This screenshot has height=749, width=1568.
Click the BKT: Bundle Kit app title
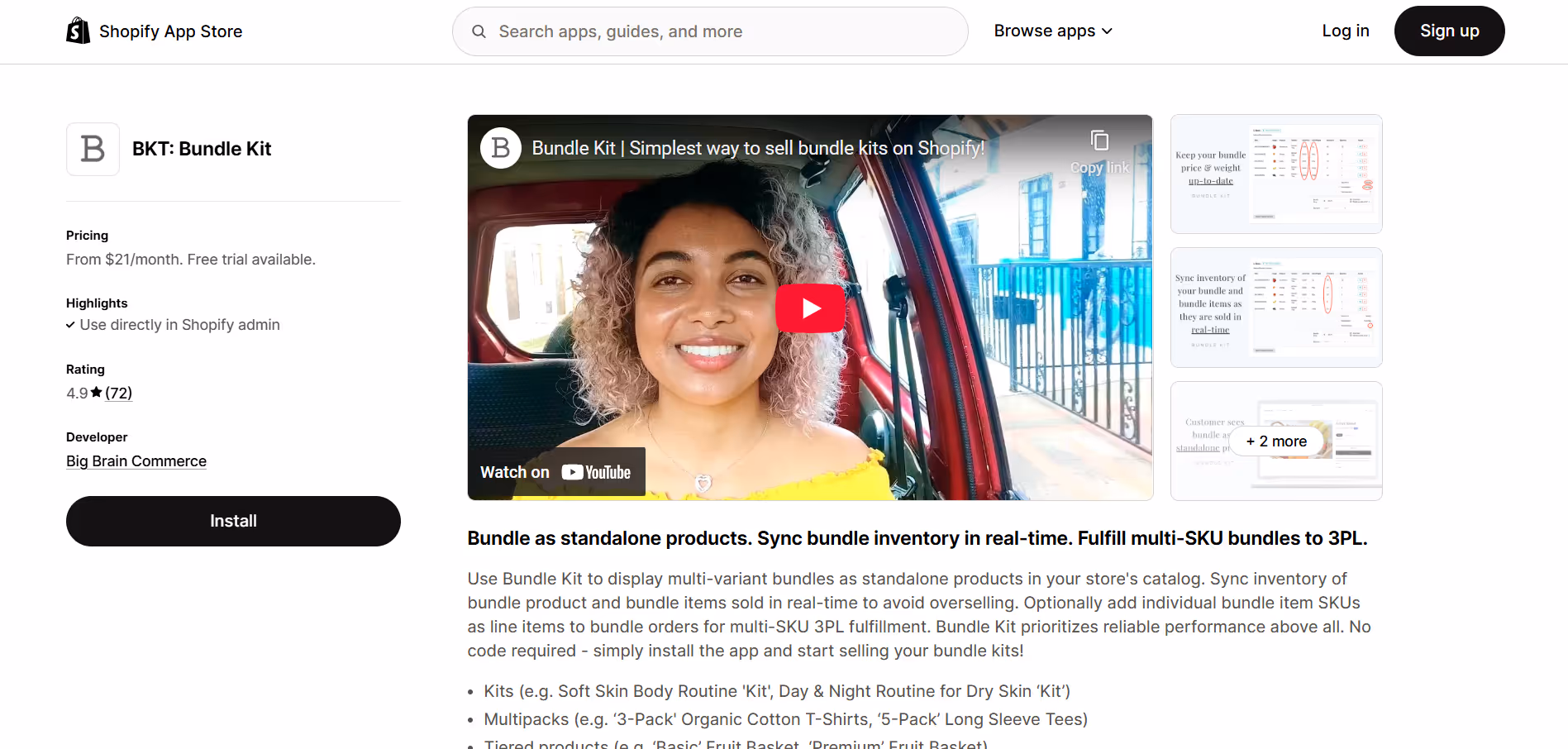click(202, 149)
